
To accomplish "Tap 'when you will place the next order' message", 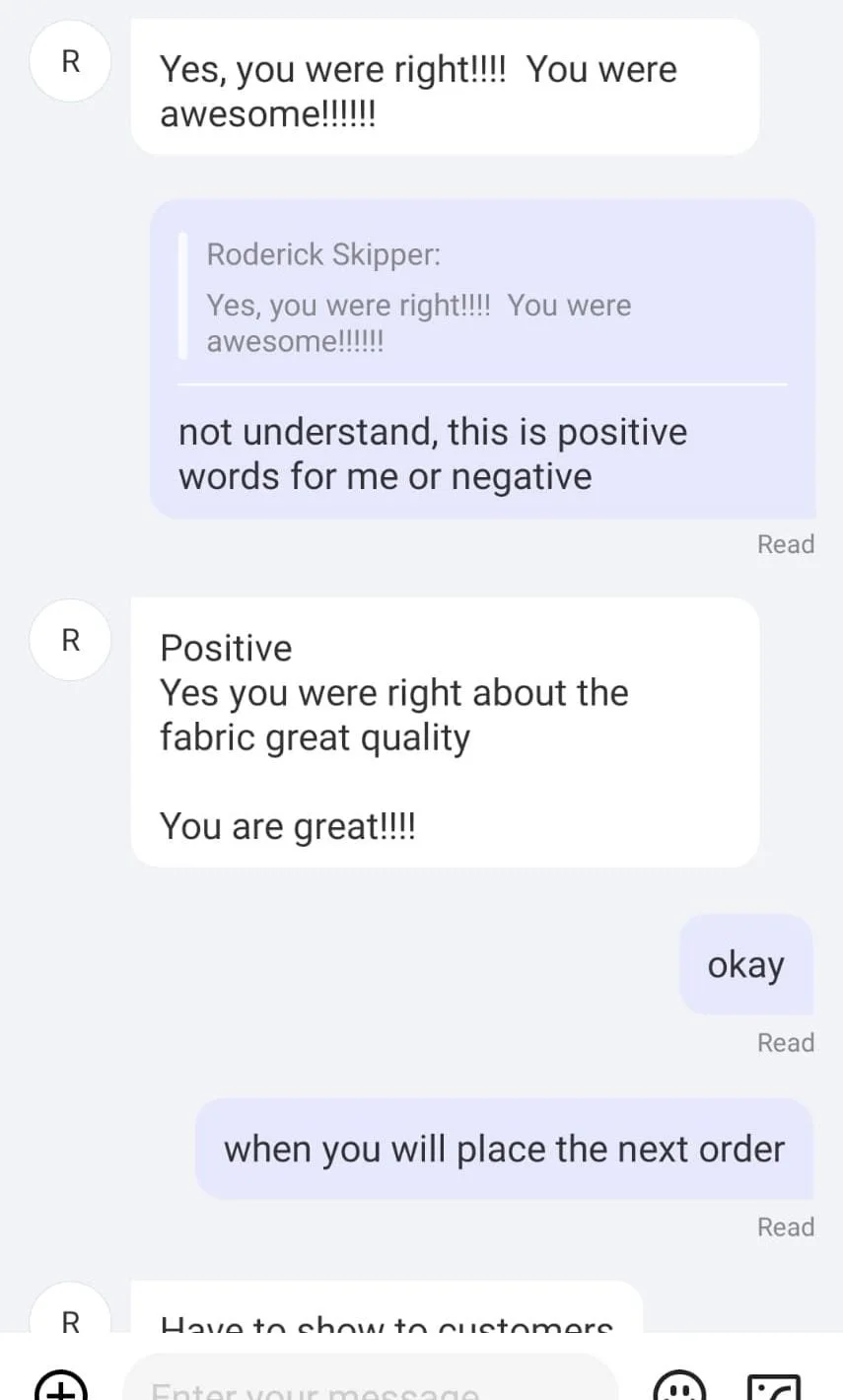I will [x=504, y=1149].
